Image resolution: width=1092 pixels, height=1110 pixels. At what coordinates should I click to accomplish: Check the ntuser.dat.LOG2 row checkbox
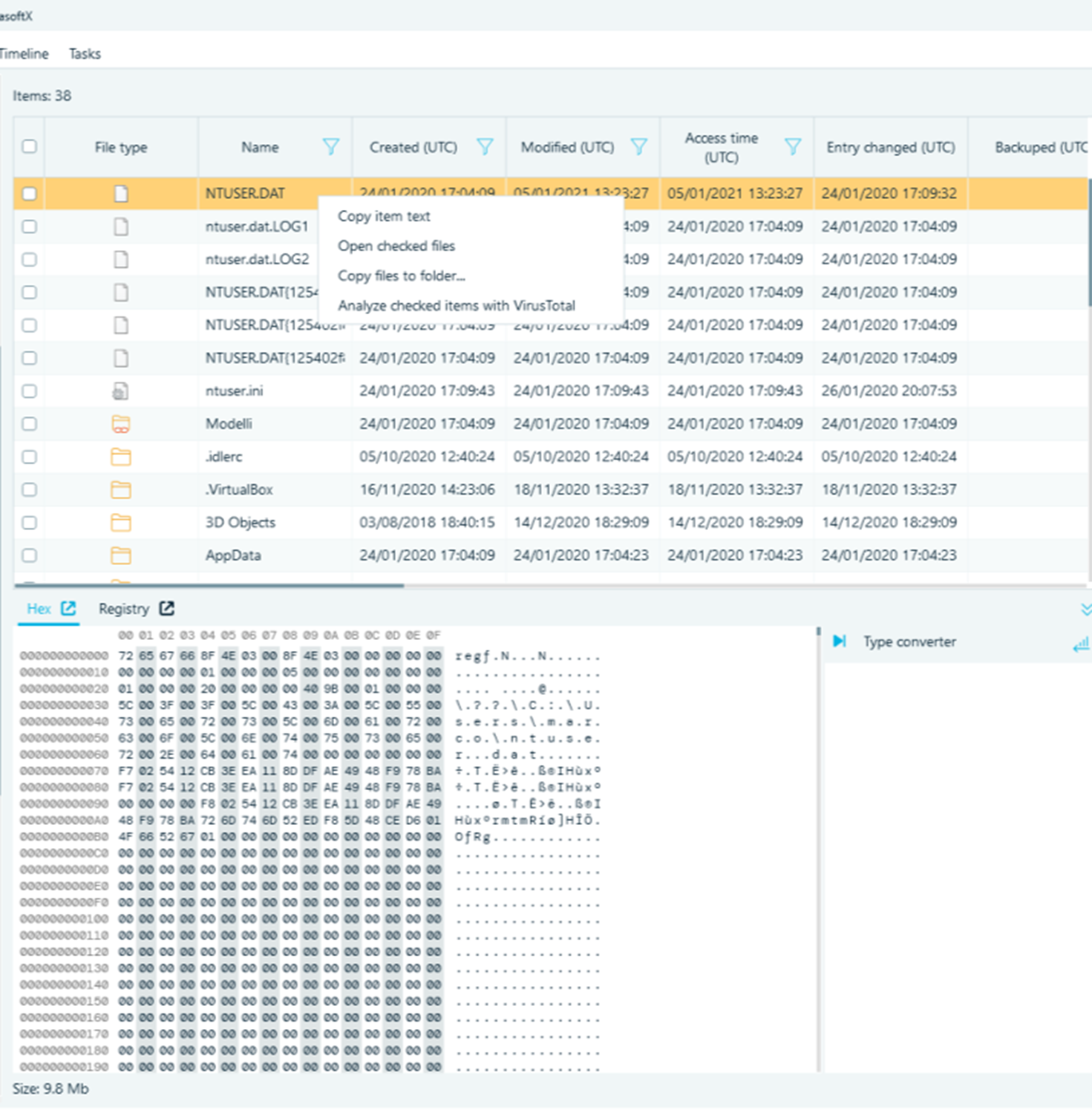[30, 259]
